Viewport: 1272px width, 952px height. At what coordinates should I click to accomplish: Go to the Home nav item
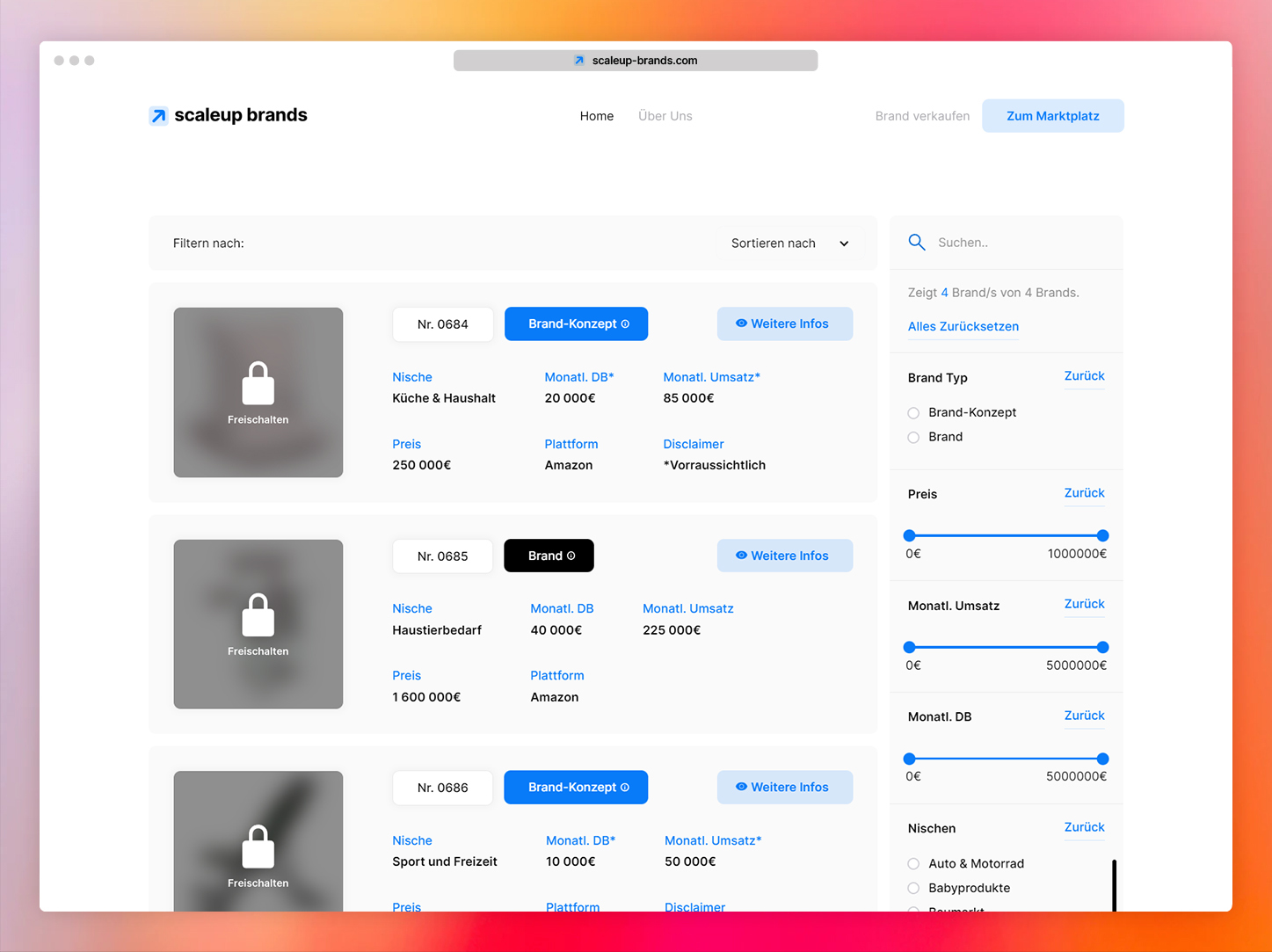coord(597,116)
